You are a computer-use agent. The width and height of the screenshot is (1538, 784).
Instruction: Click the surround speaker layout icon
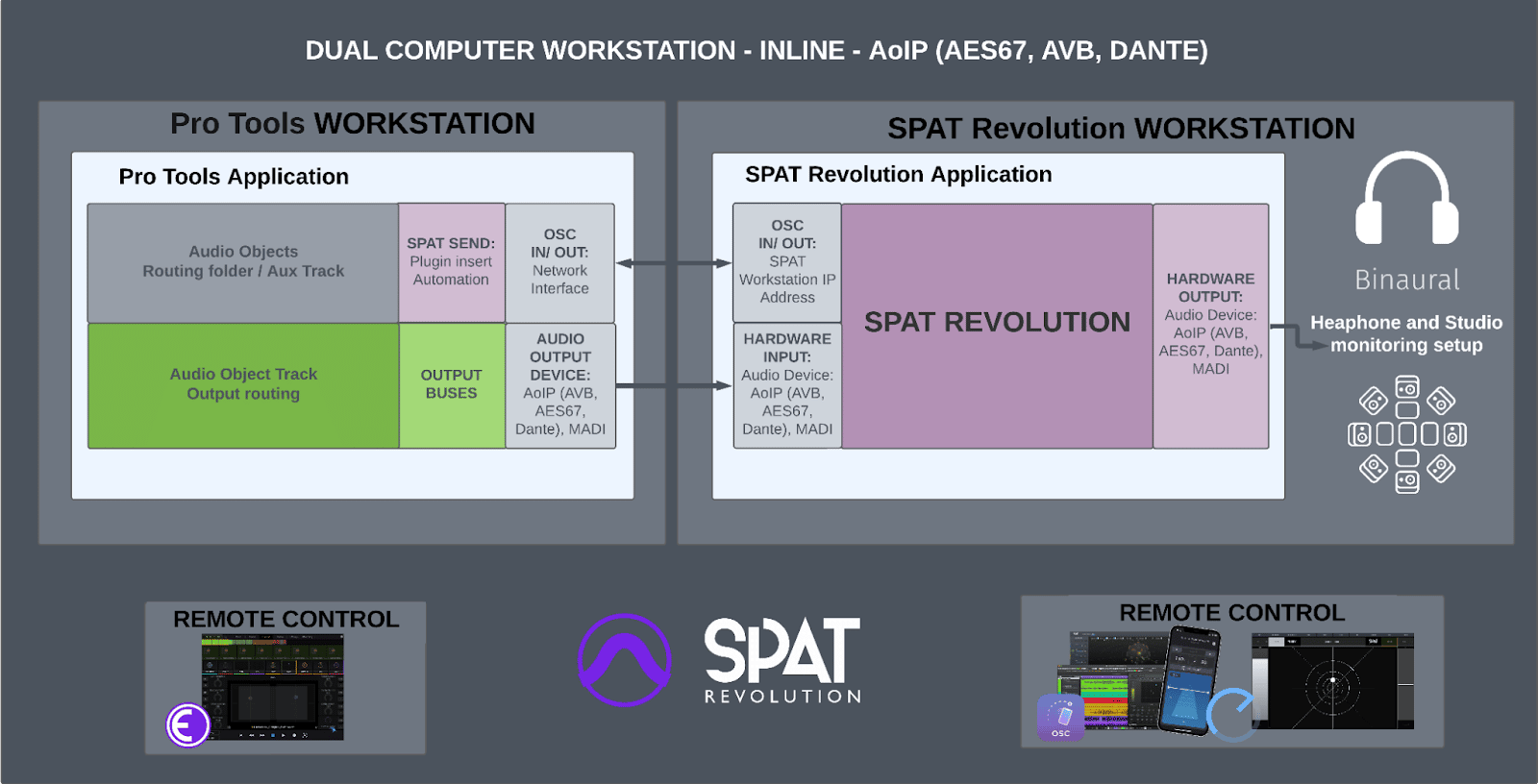[1406, 434]
